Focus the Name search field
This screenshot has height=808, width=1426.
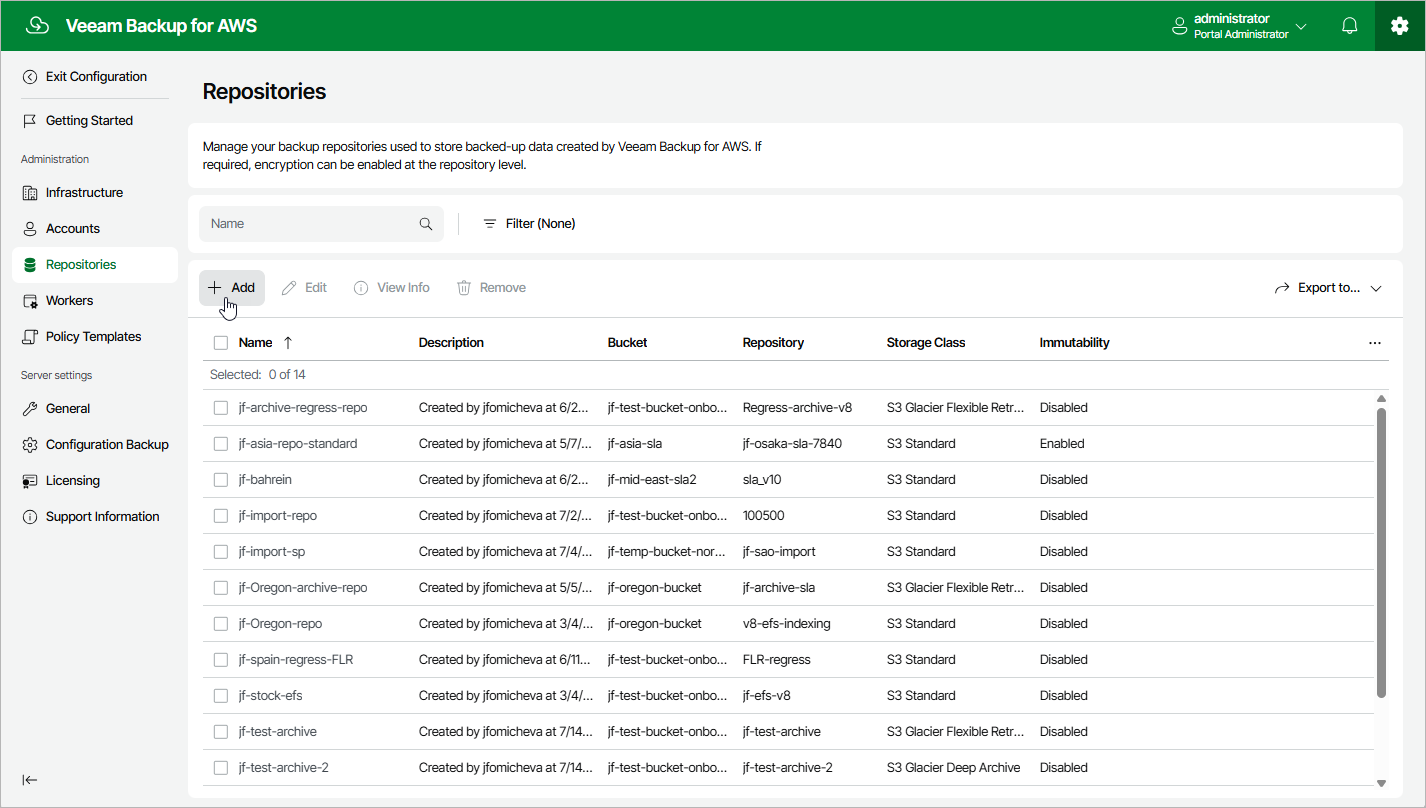pyautogui.click(x=321, y=224)
